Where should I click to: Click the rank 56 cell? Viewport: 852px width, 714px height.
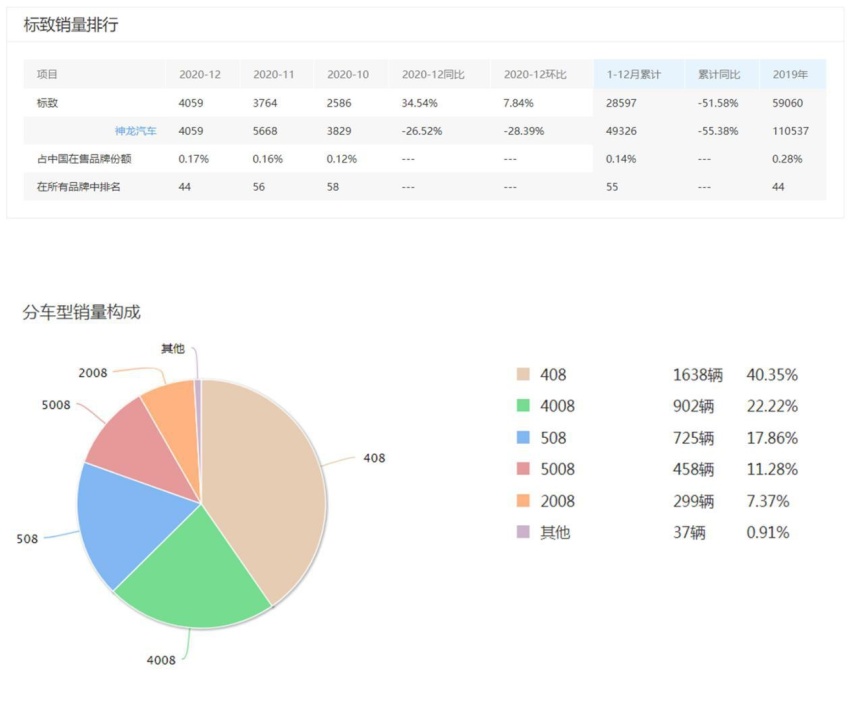coord(259,187)
